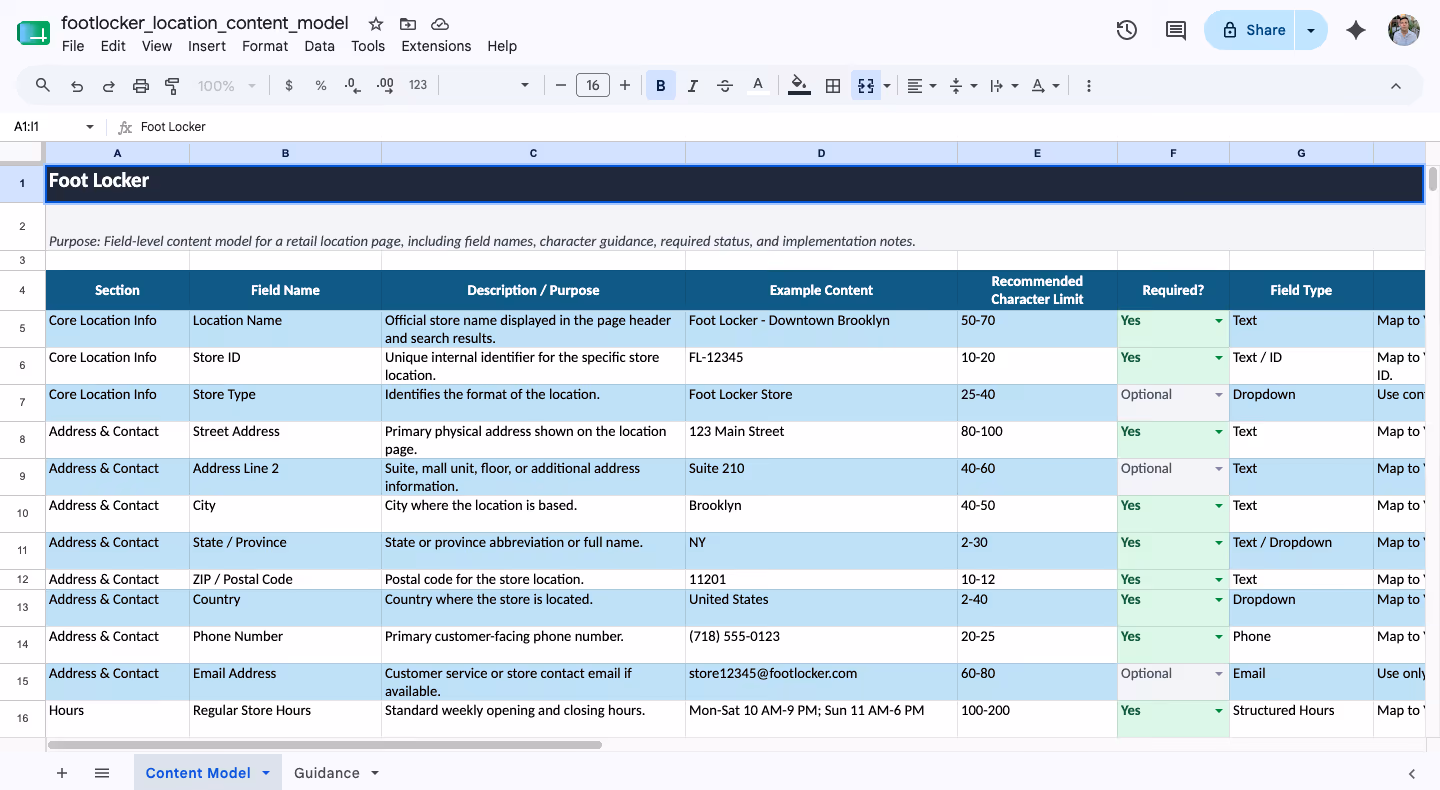Open the 123 number formats menu
This screenshot has width=1440, height=790.
418,86
